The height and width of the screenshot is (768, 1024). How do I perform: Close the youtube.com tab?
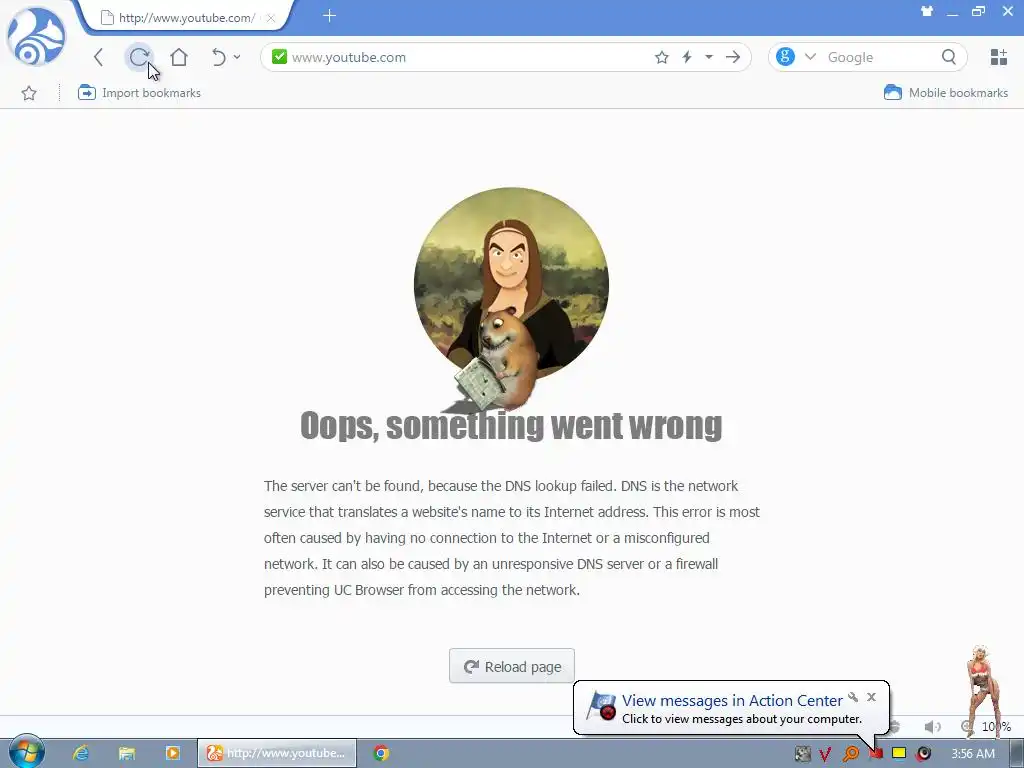271,18
